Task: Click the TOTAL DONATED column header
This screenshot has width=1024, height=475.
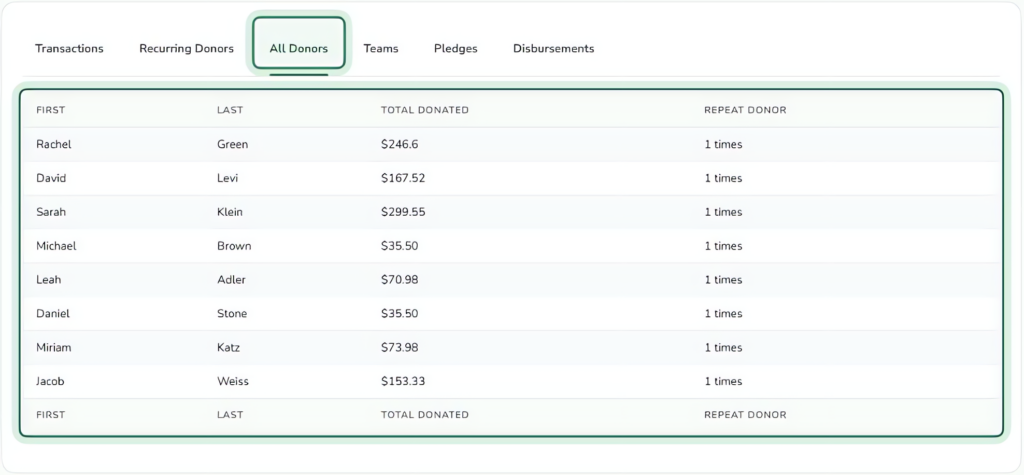Action: coord(424,110)
